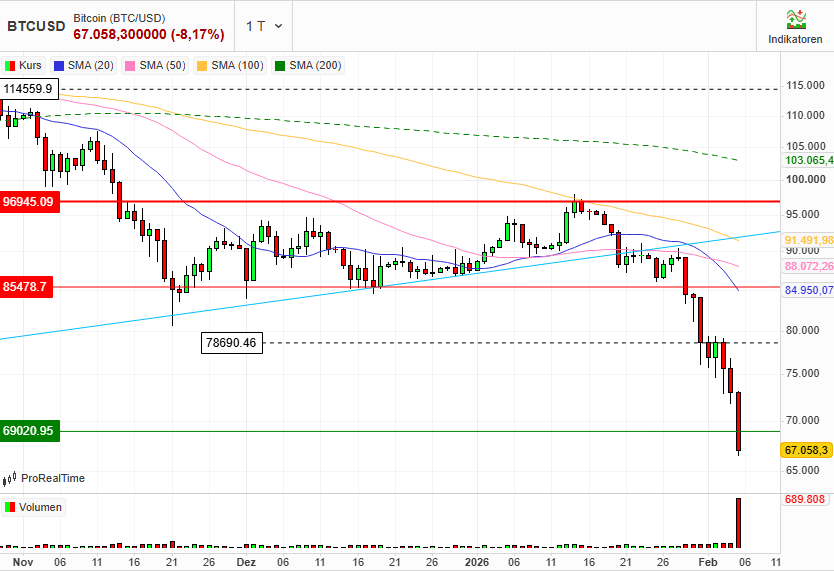This screenshot has width=834, height=571.
Task: Click the Volumen red-green legend icon
Action: (11, 507)
